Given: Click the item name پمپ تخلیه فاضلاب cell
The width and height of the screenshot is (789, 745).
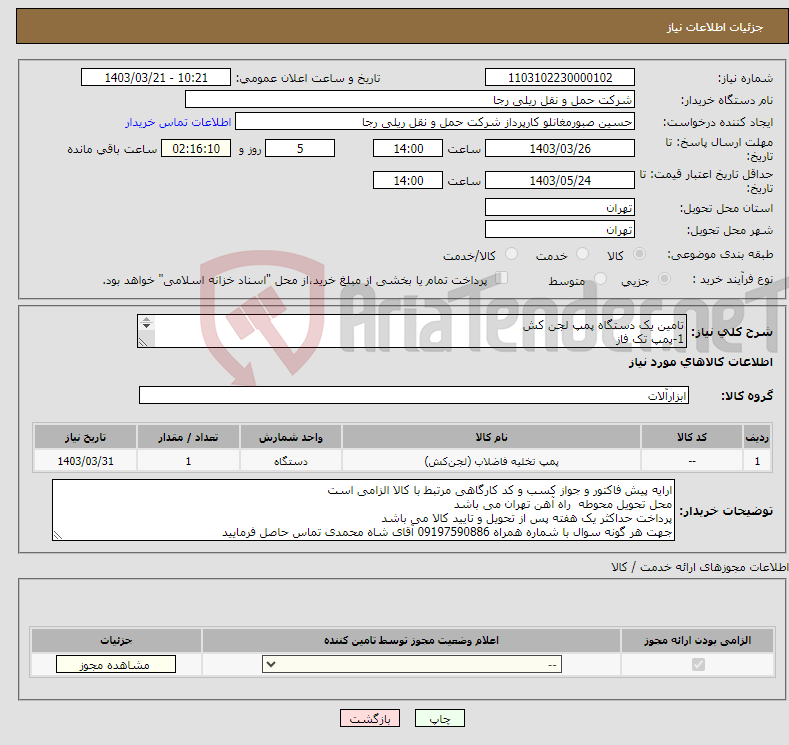Looking at the screenshot, I should pos(491,461).
